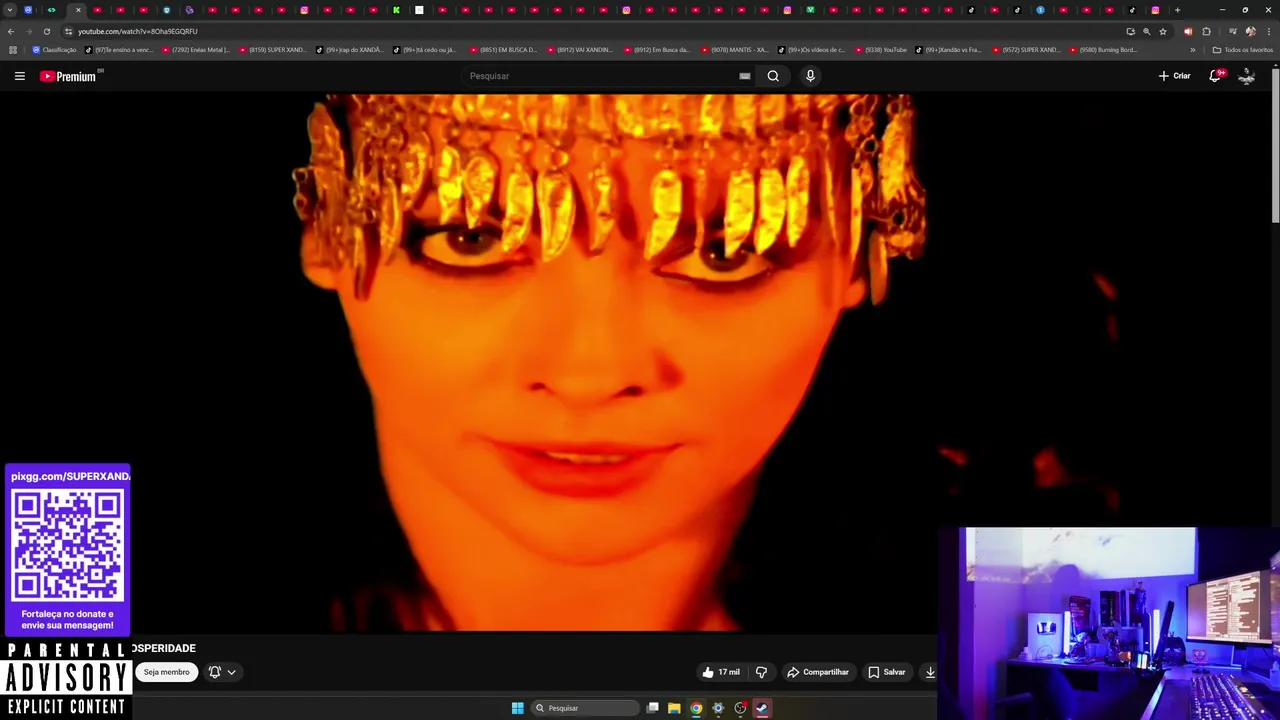Open the YouTube account avatar menu
The width and height of the screenshot is (1280, 720).
1246,76
